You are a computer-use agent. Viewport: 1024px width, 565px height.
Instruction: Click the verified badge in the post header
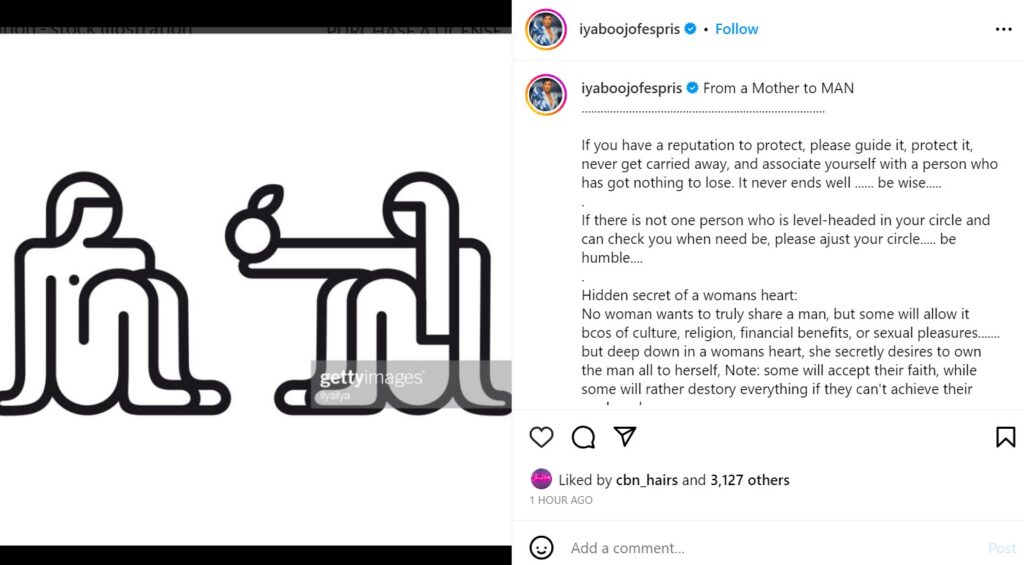[x=690, y=29]
